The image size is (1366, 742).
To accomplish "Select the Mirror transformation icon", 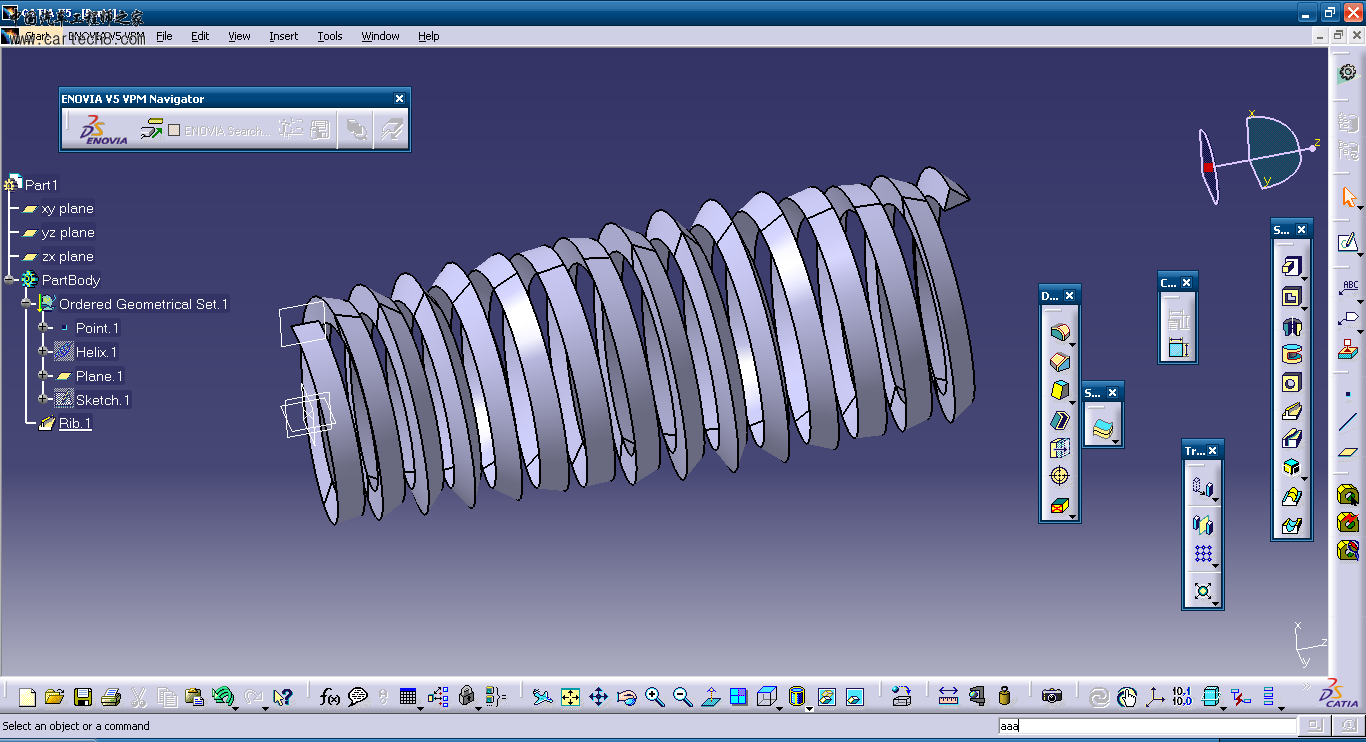I will coord(1203,524).
